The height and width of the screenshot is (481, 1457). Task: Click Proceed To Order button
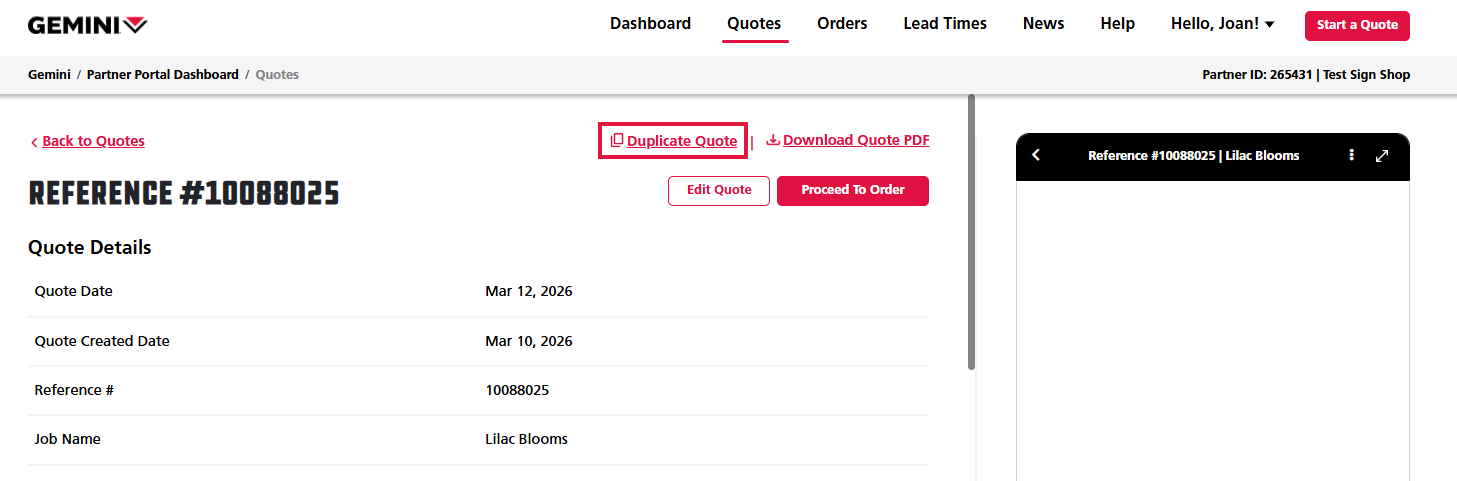point(852,190)
